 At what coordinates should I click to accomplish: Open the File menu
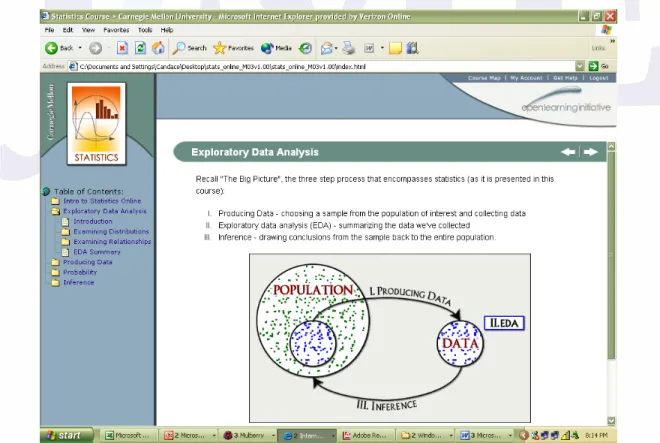pos(49,30)
